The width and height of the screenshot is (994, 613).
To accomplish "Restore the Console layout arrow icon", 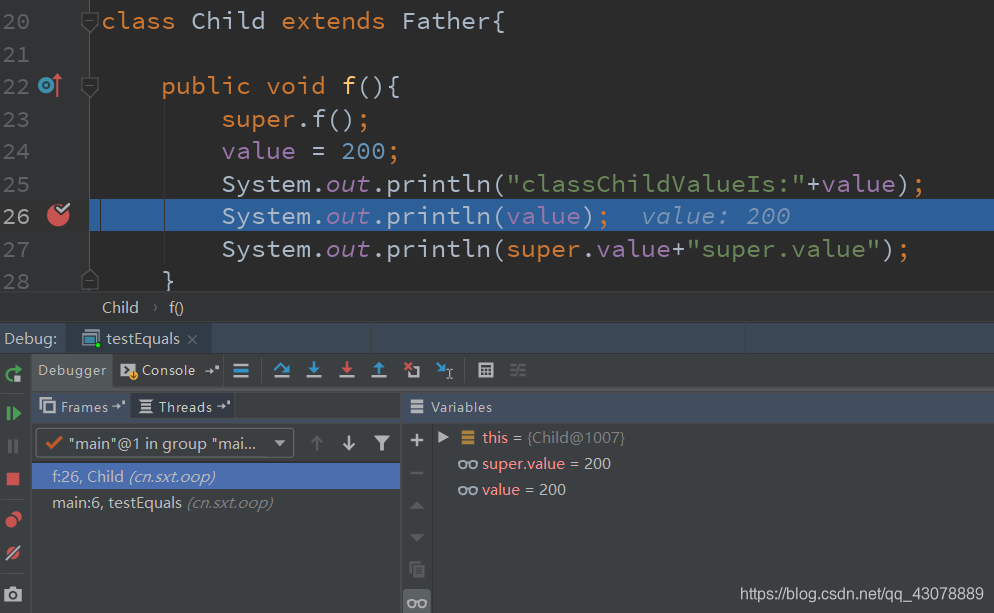I will pyautogui.click(x=212, y=370).
